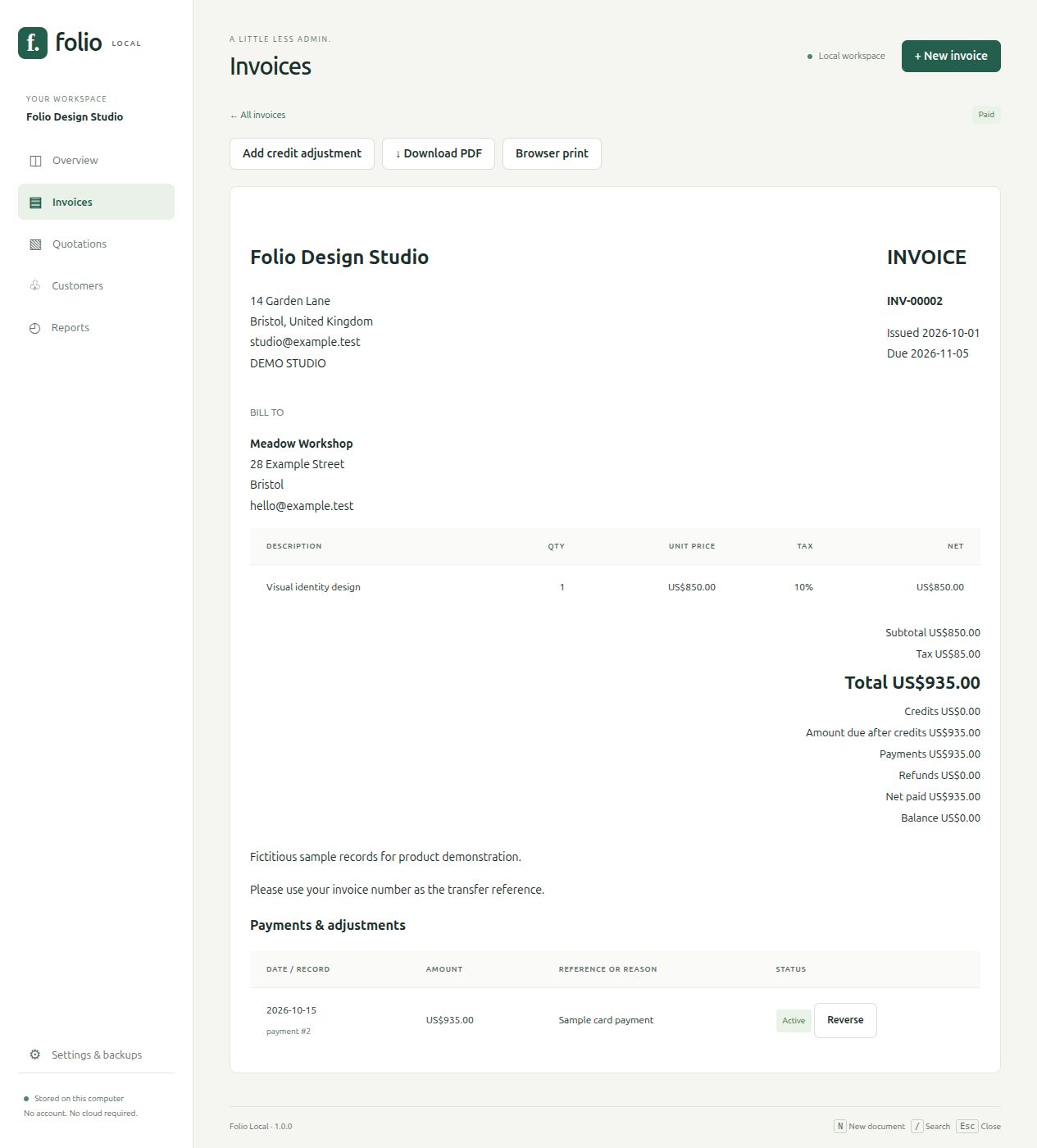Click the Net paid US$935.00 line

click(933, 797)
